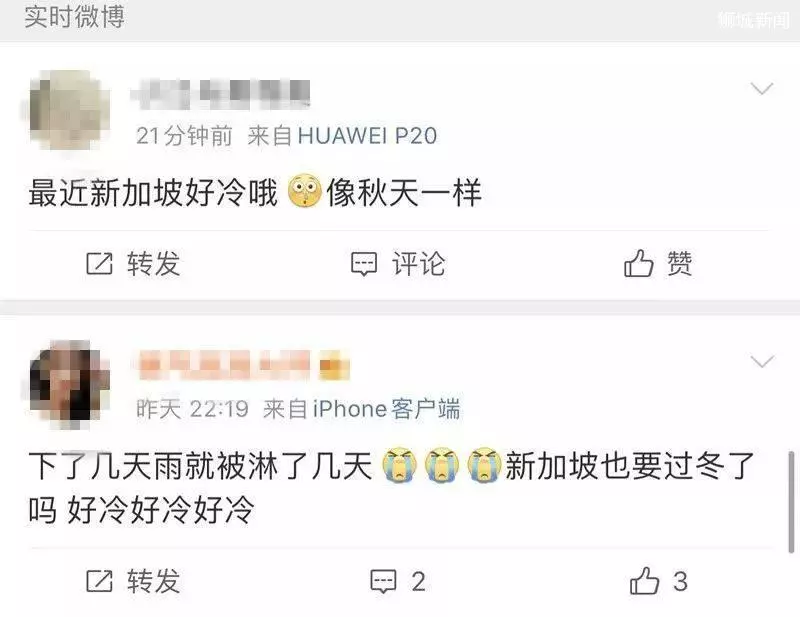Select the 实时微博 section header
The width and height of the screenshot is (800, 617).
pos(74,16)
